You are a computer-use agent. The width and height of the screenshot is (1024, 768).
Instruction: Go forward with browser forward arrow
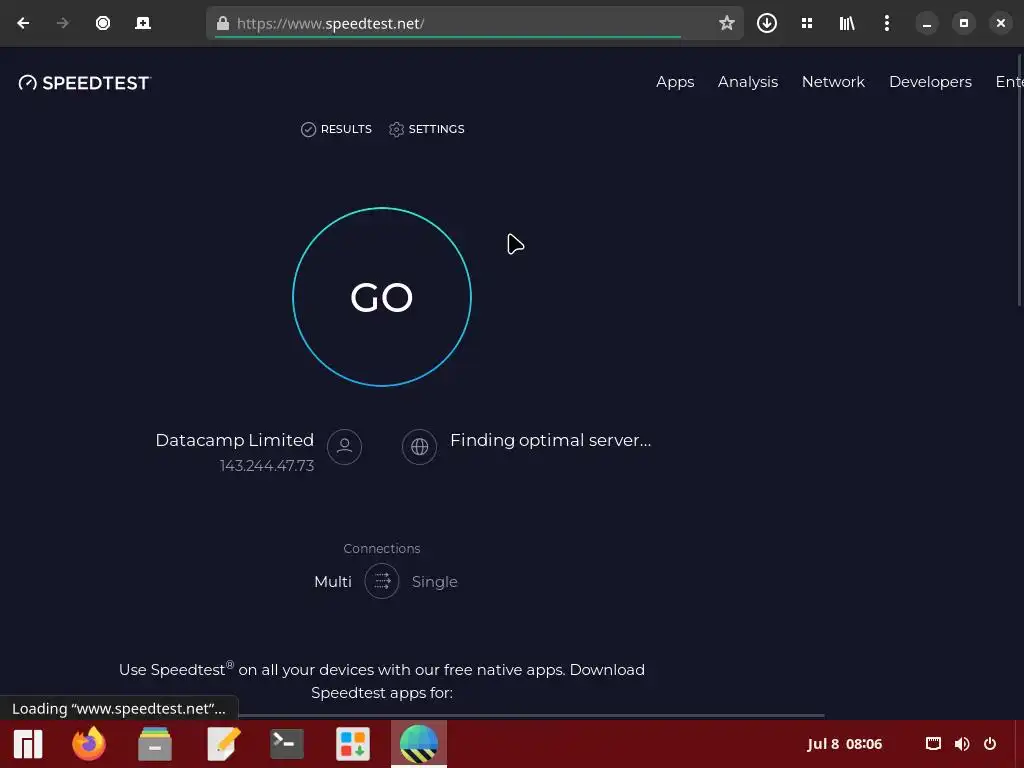tap(63, 24)
